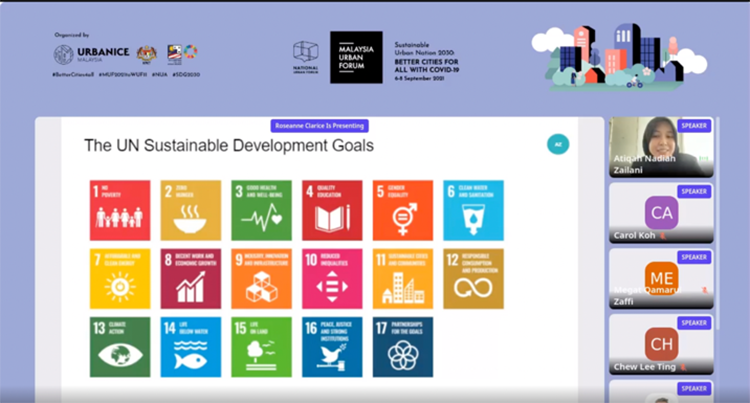Select SDG 7 Affordable and Clean Energy tile

pyautogui.click(x=120, y=279)
